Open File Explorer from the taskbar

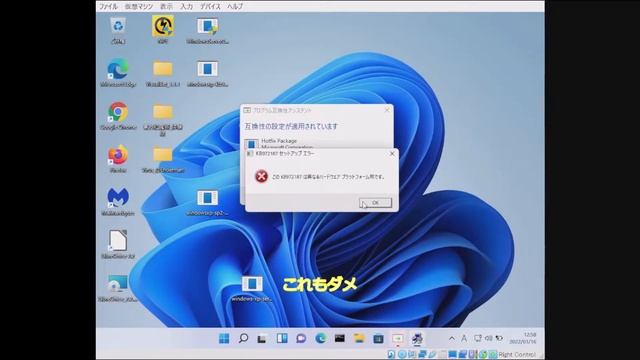pyautogui.click(x=359, y=338)
